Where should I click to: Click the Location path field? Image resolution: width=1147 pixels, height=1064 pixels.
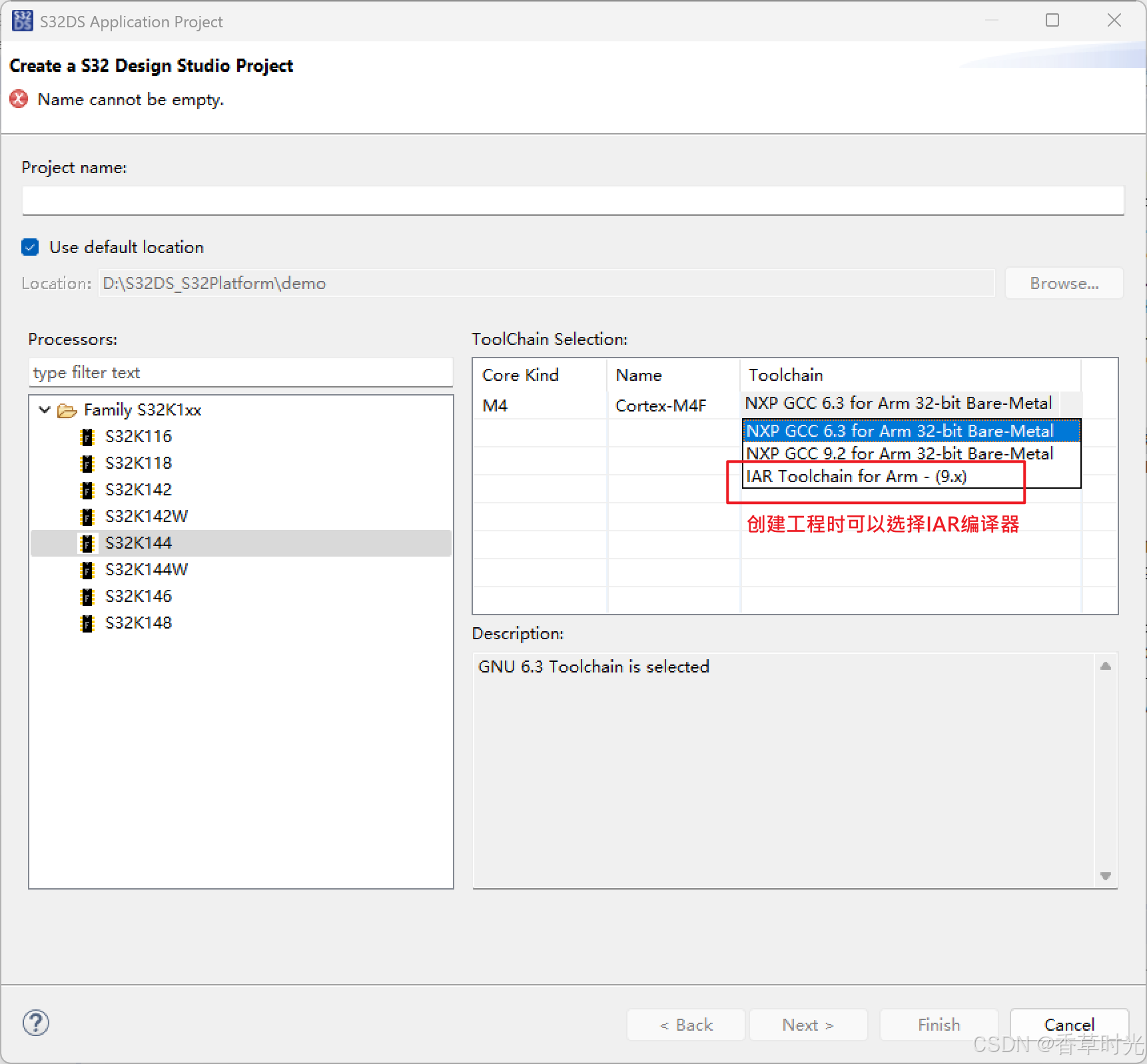point(547,284)
